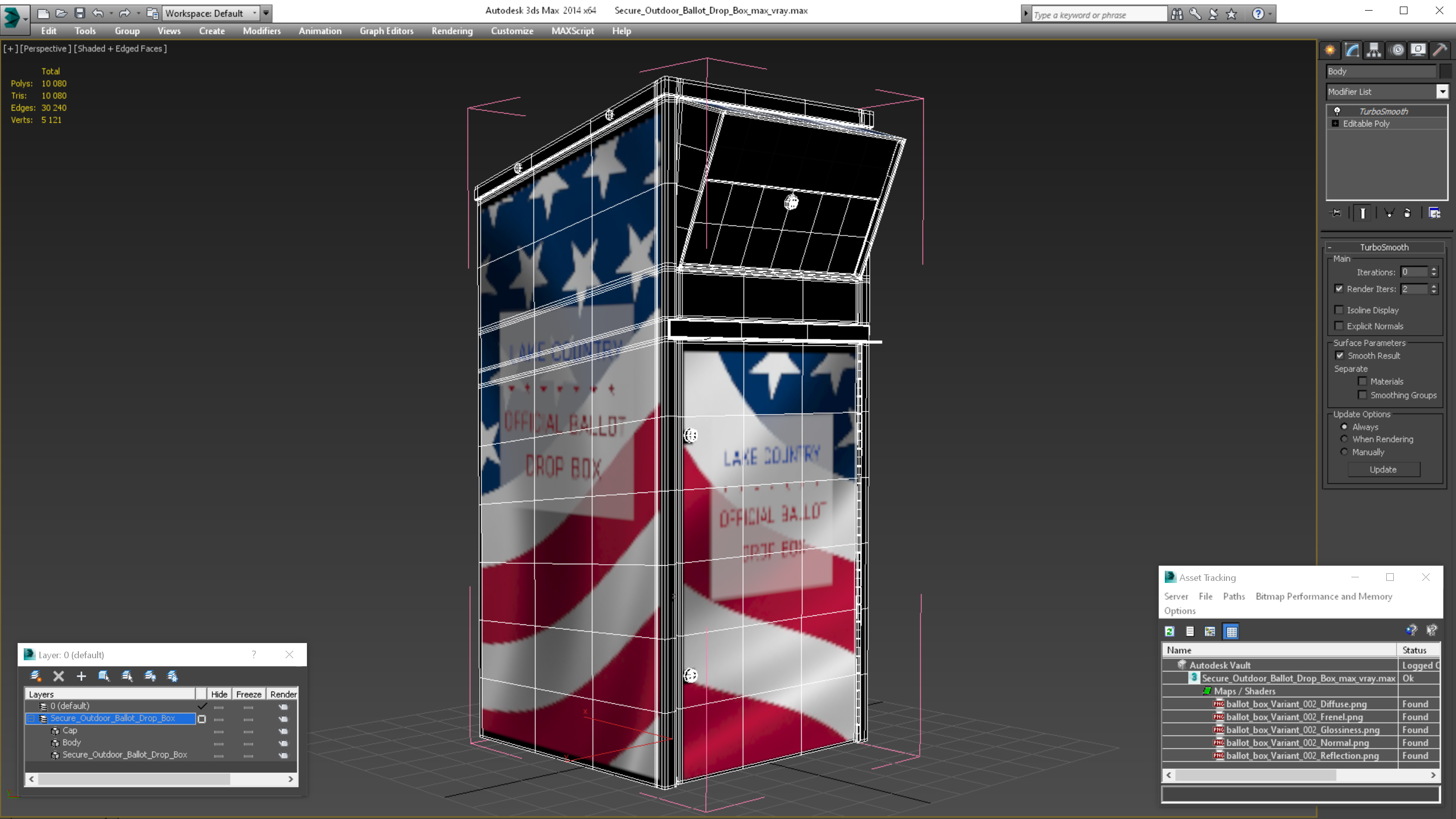Click Select Highlighted Objects and Layers icon

(x=104, y=676)
